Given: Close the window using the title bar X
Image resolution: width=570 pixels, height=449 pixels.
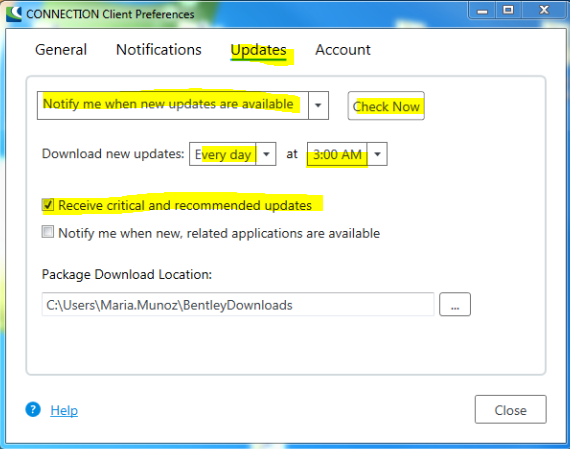Looking at the screenshot, I should [x=544, y=11].
